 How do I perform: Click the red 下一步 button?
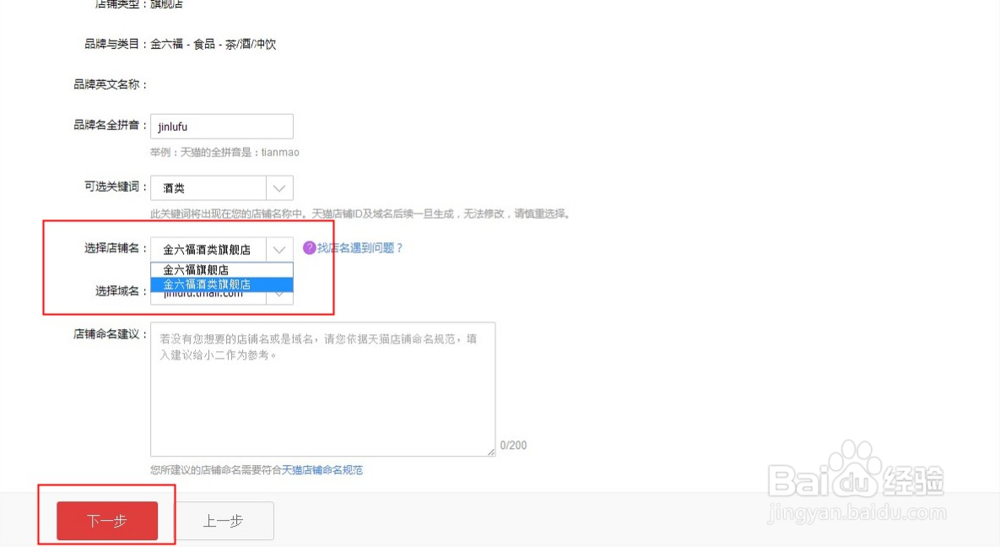coord(107,520)
